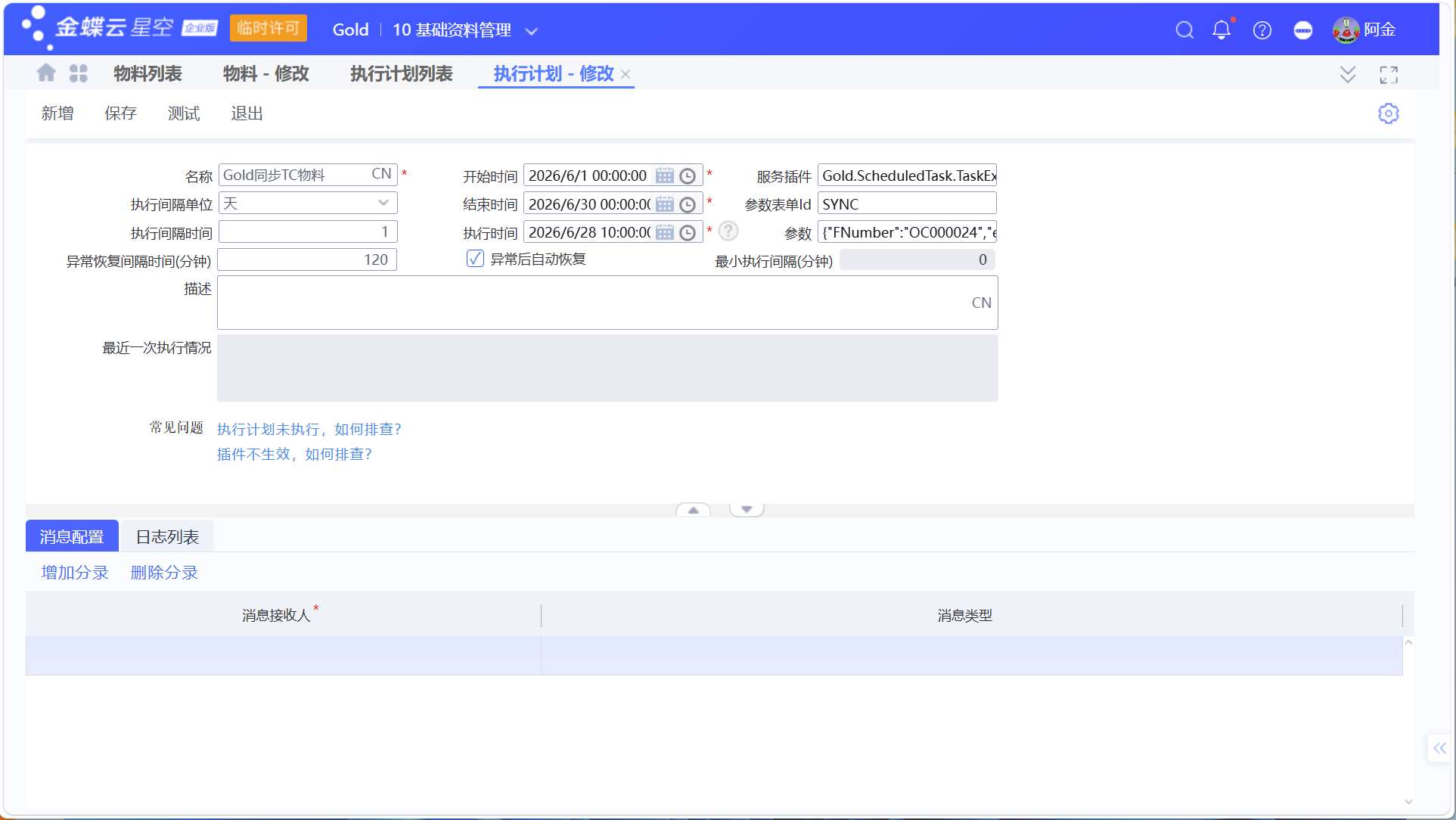Click the 测试 toolbar button
This screenshot has width=1456, height=820.
point(184,113)
